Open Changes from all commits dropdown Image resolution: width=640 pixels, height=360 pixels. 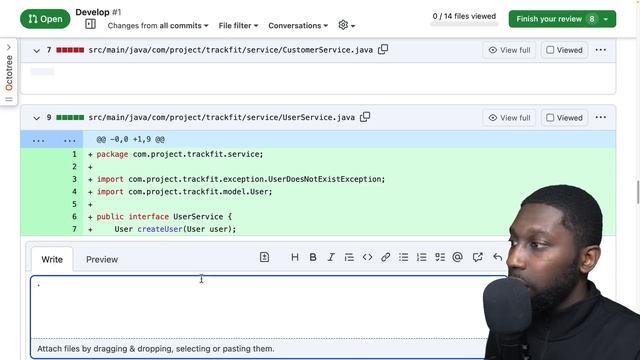click(x=158, y=25)
